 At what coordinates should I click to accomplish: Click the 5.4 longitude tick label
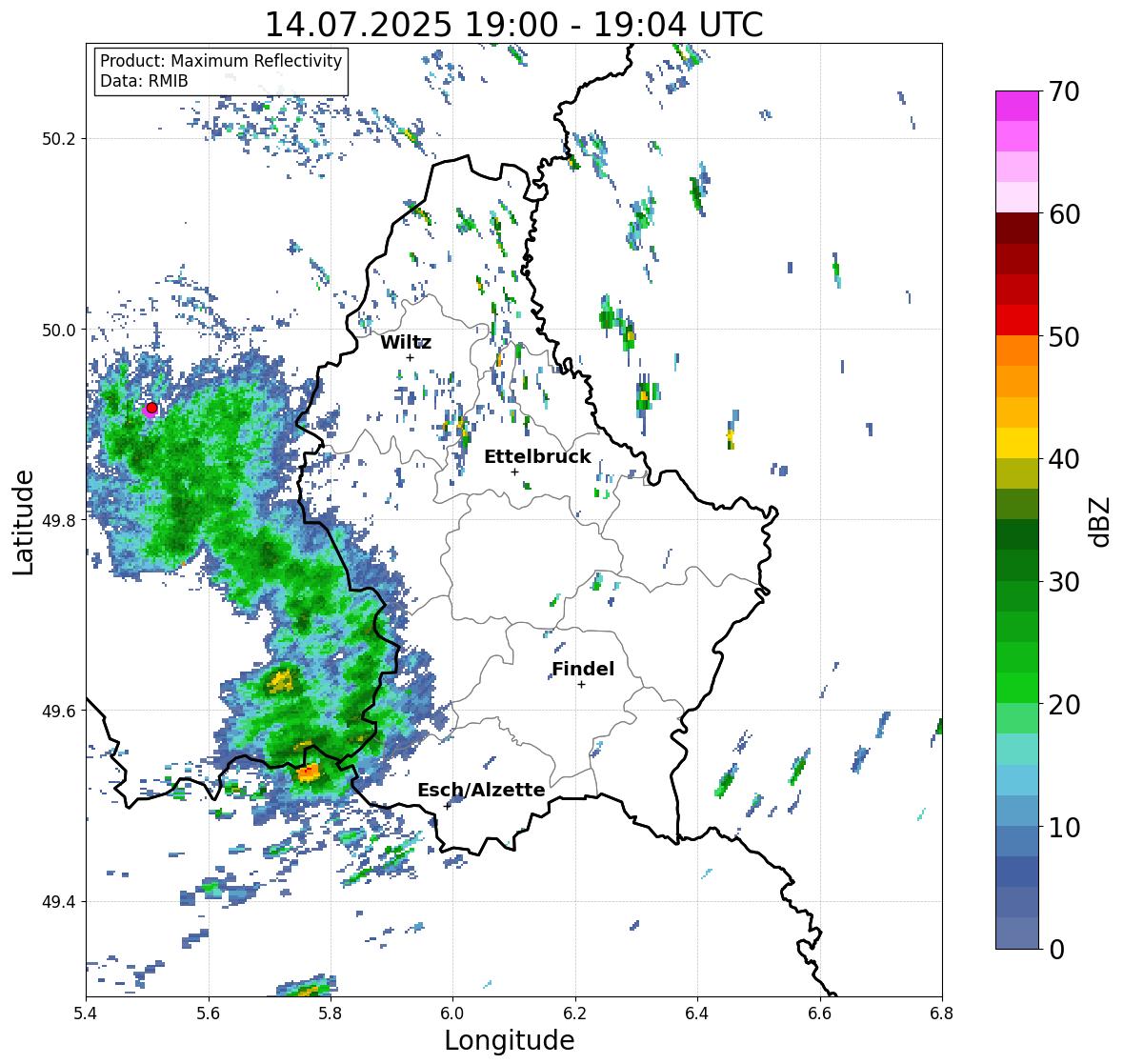tap(86, 1013)
